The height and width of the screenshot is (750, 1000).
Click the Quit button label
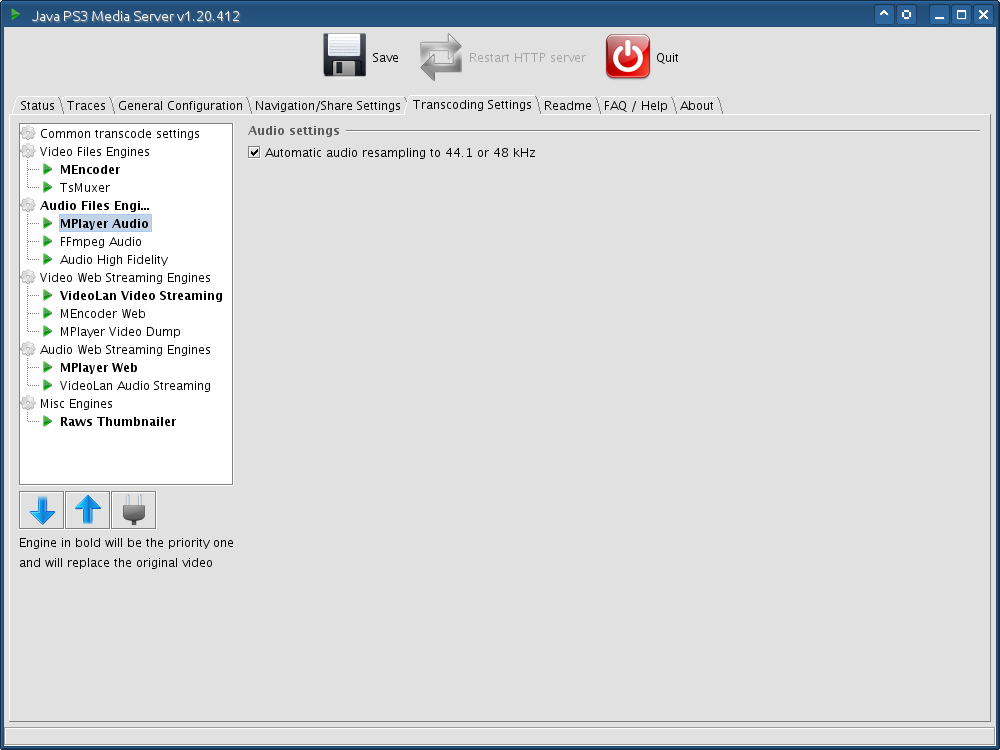[667, 57]
